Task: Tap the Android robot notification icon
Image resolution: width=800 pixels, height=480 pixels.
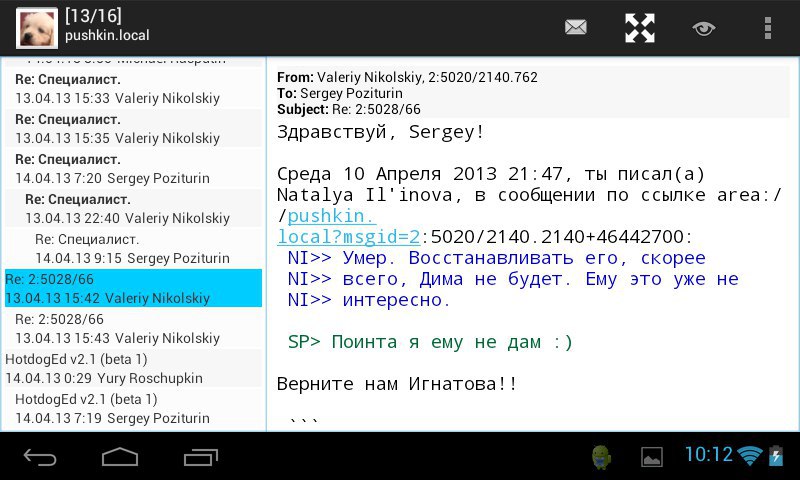Action: (602, 457)
